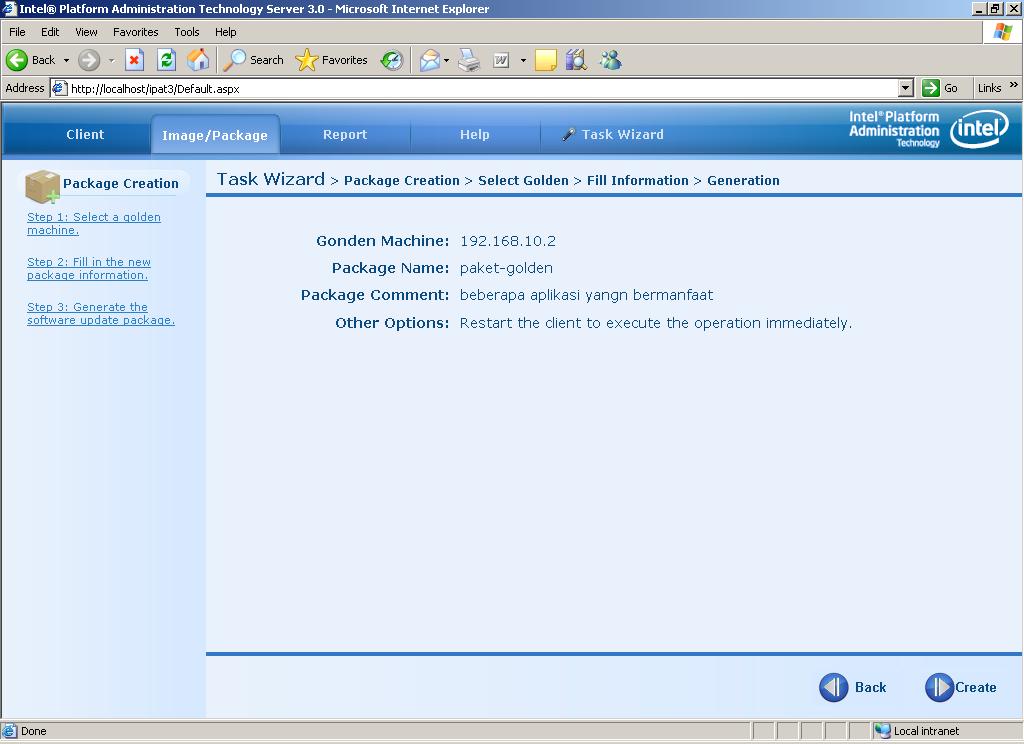The image size is (1024, 744).
Task: Switch to the Report tab
Action: pos(345,135)
